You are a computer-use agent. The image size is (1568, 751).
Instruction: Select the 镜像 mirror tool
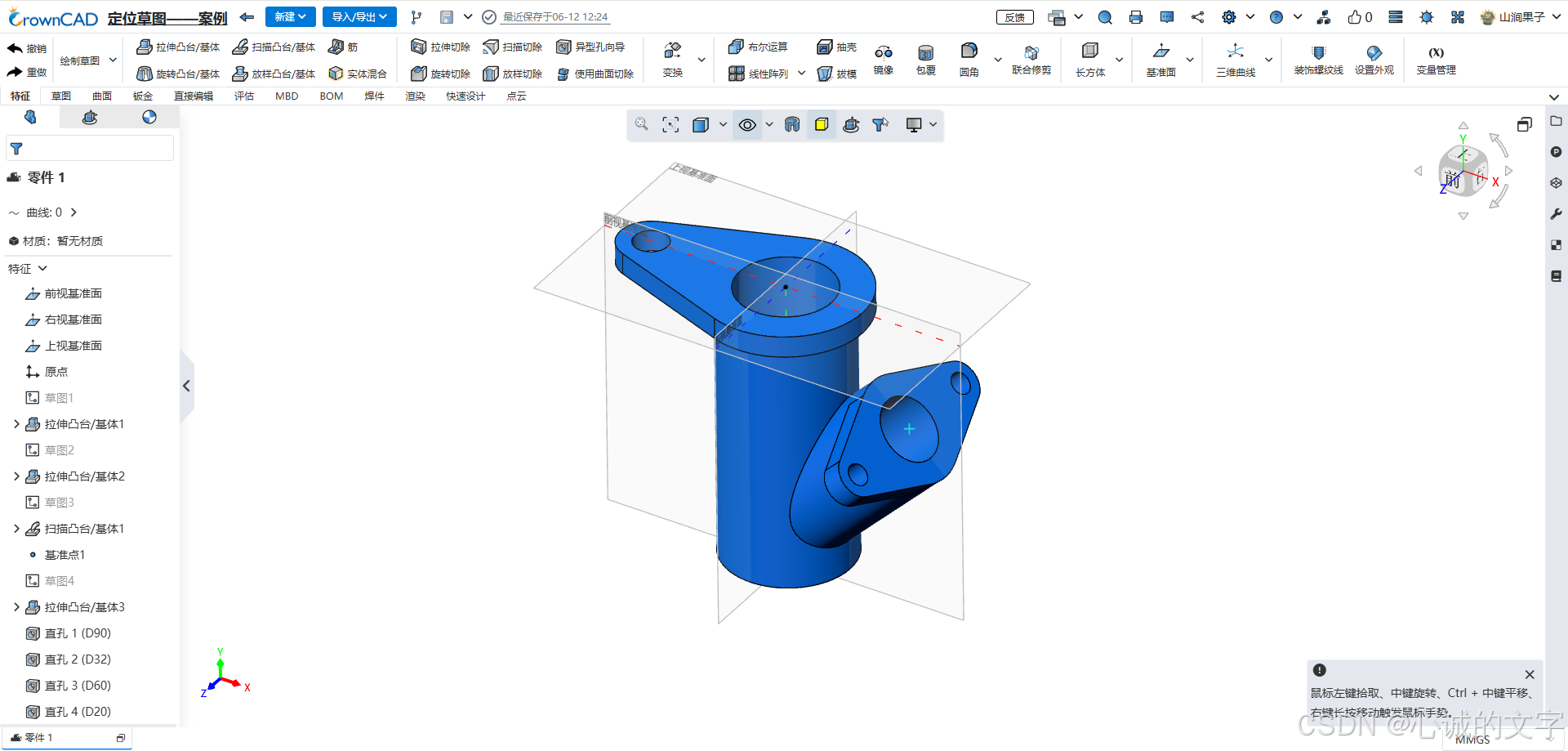(884, 60)
